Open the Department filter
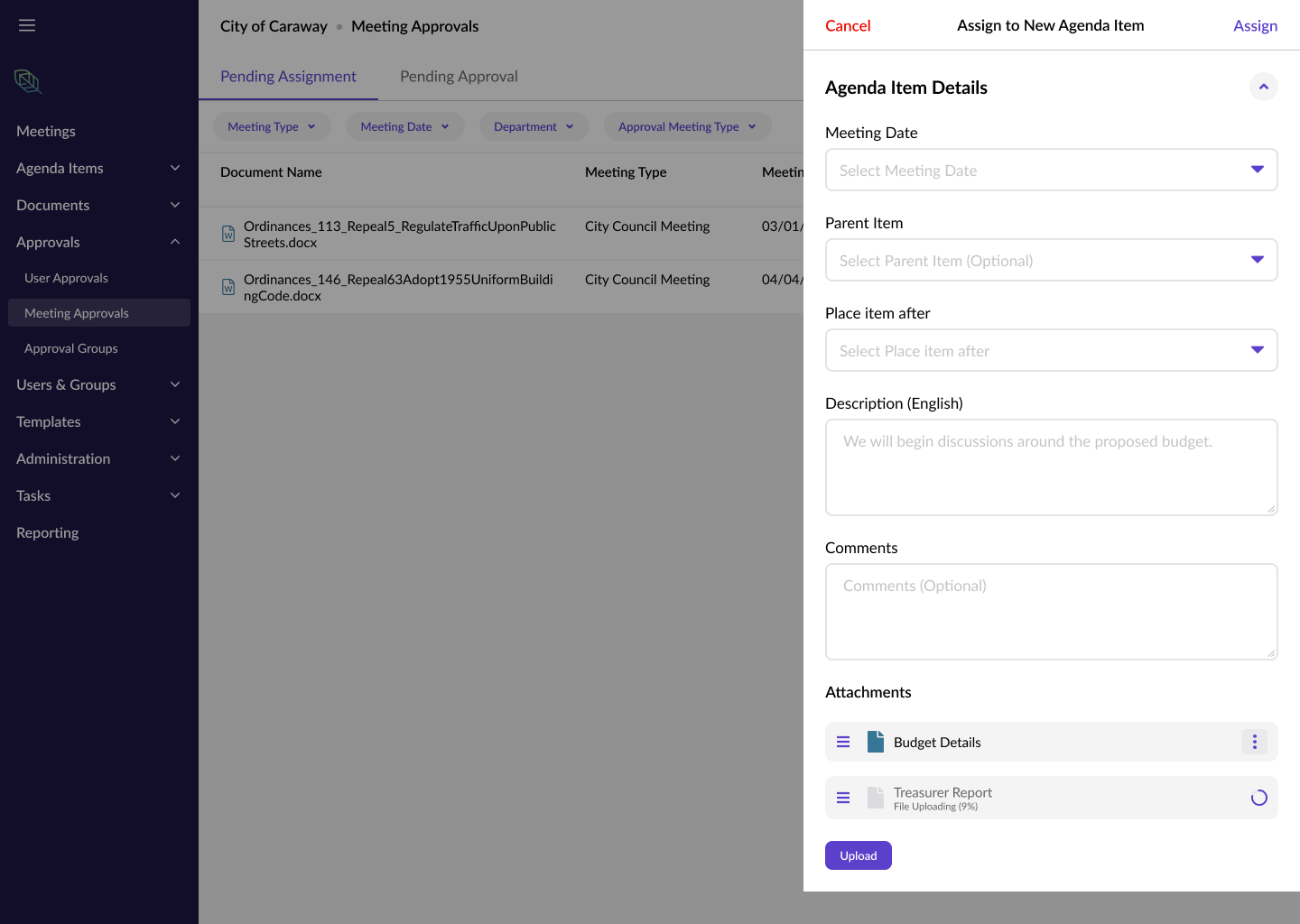 534,126
